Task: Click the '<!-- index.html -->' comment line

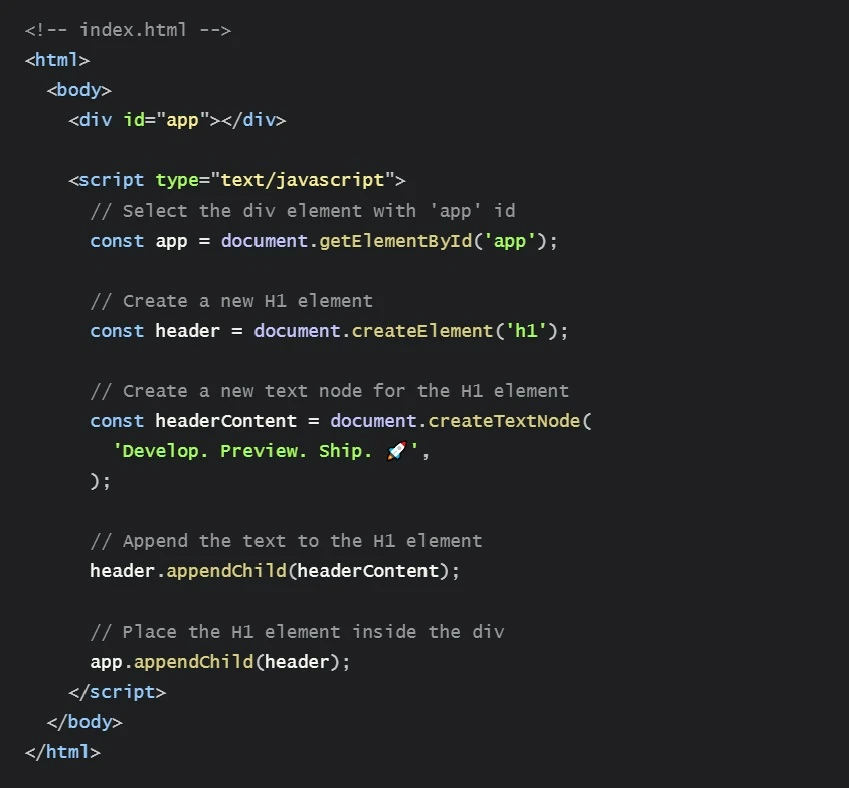Action: [128, 30]
